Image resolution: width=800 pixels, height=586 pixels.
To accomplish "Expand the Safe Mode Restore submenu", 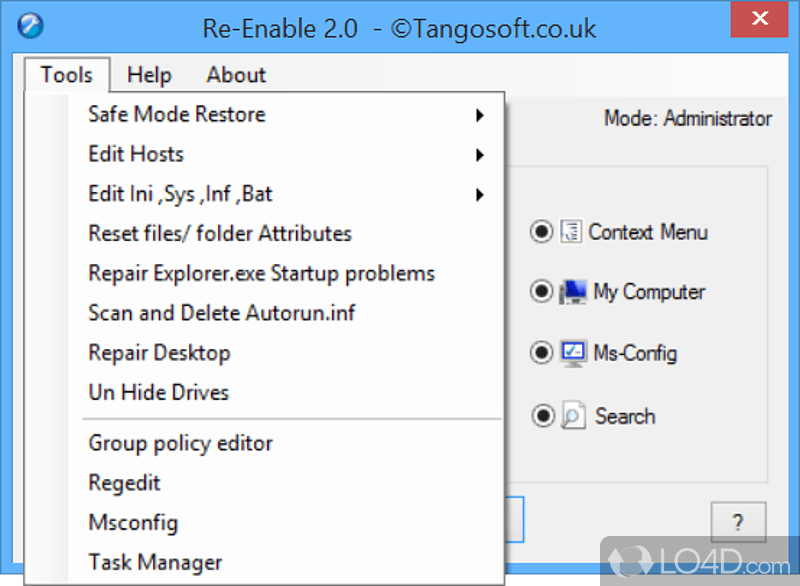I will (x=176, y=114).
